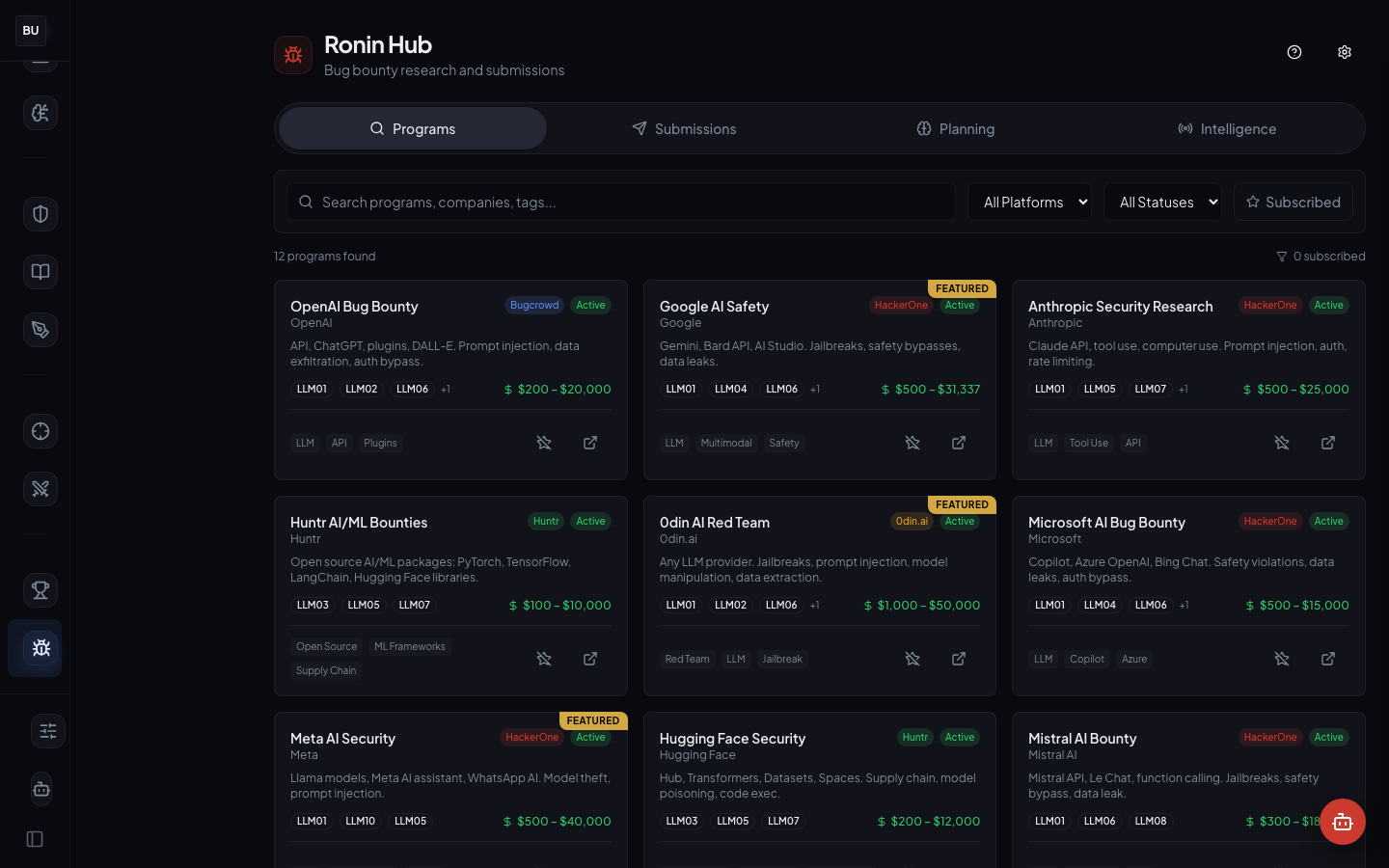Switch to the Intelligence tab

click(x=1227, y=128)
